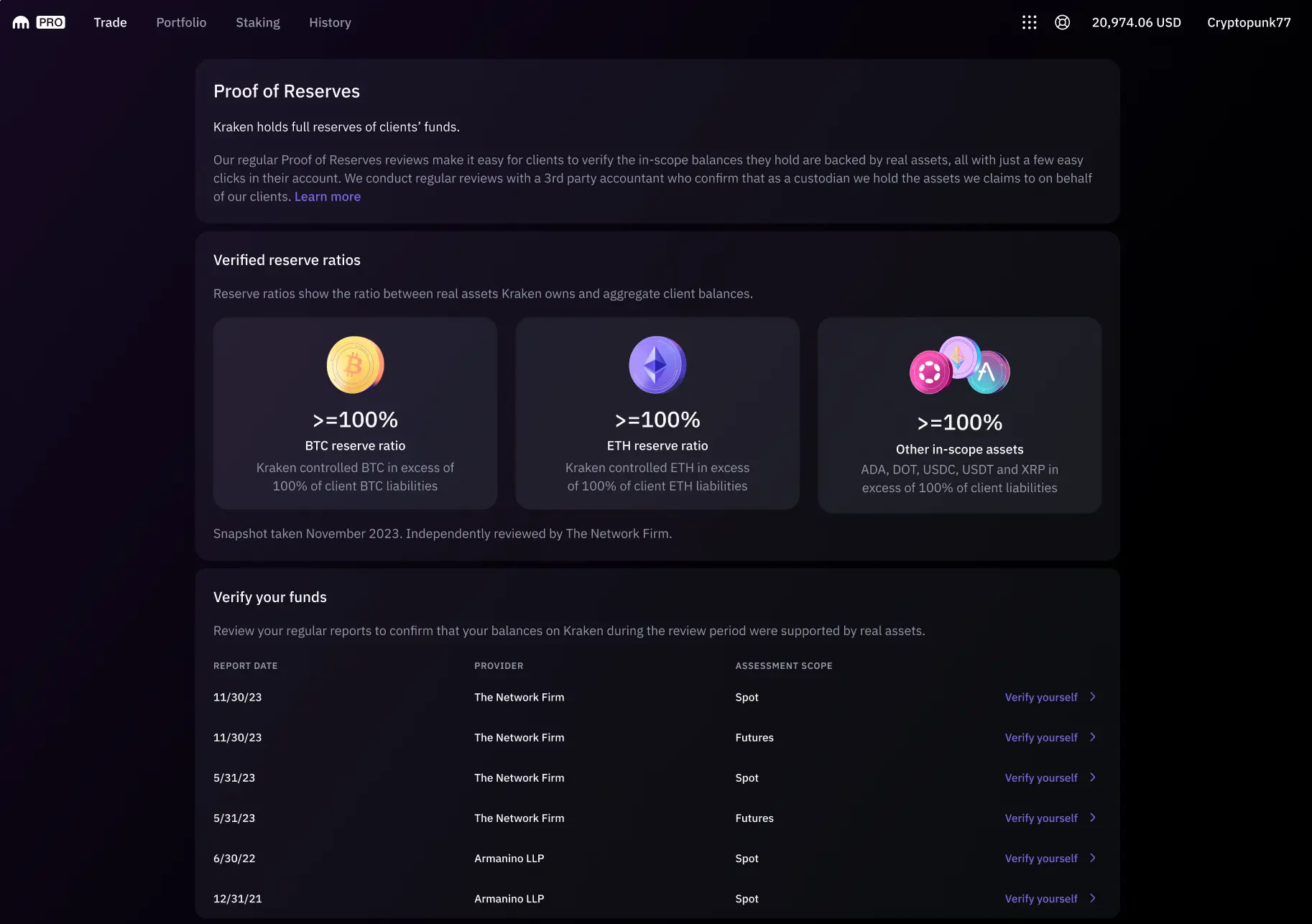
Task: Click Verify yourself for the 6/30/22 Spot report
Action: [1040, 858]
